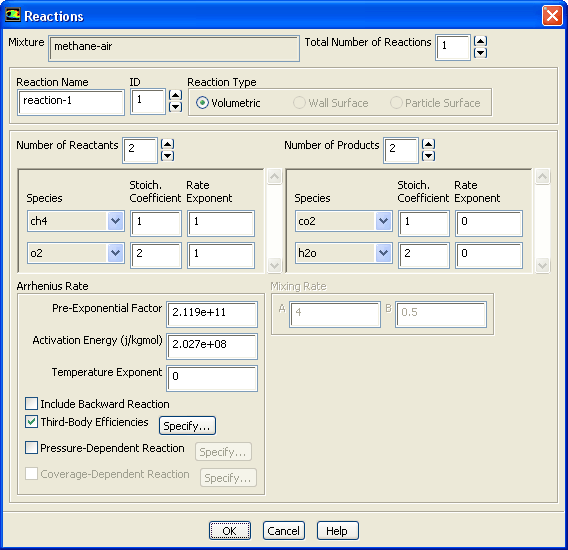Increase Number of Products
The height and width of the screenshot is (550, 568).
coord(429,144)
